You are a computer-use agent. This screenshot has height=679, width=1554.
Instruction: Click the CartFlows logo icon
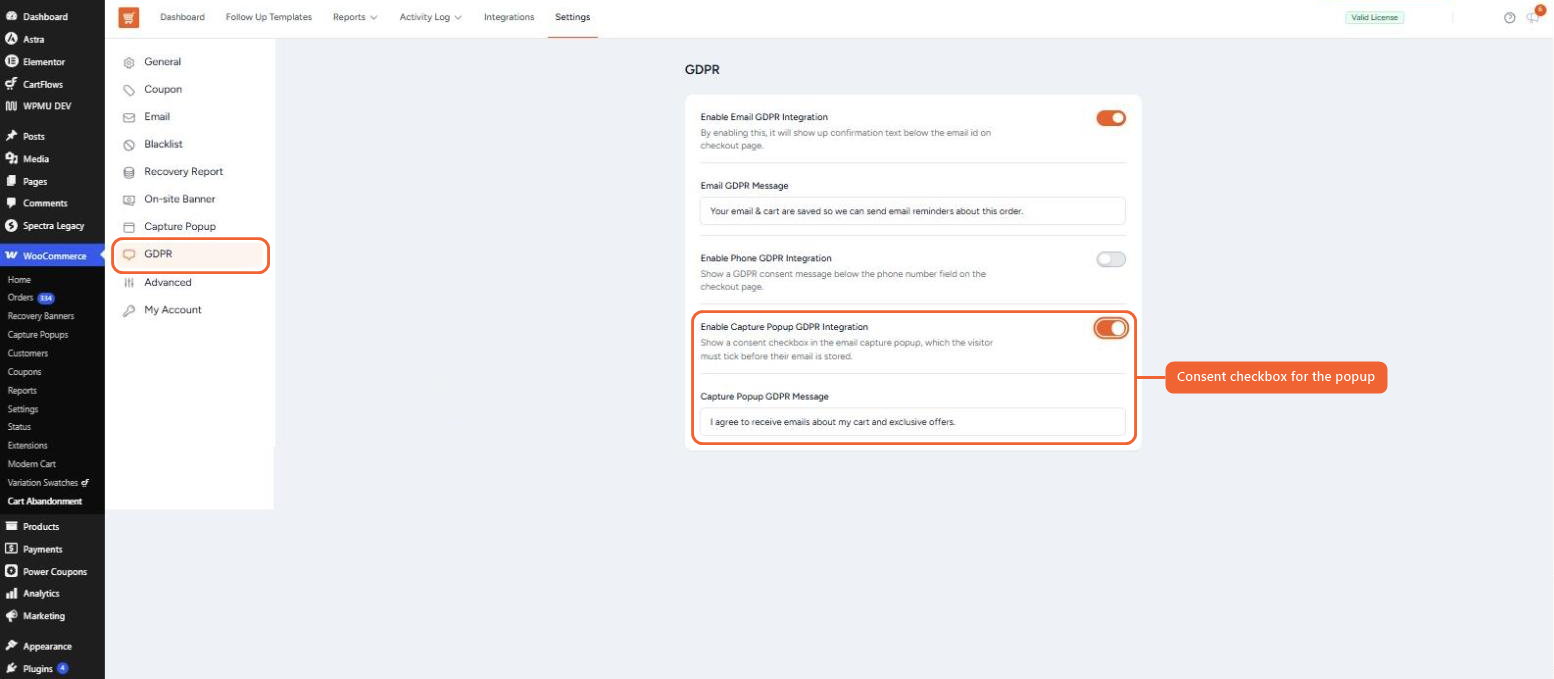click(11, 84)
